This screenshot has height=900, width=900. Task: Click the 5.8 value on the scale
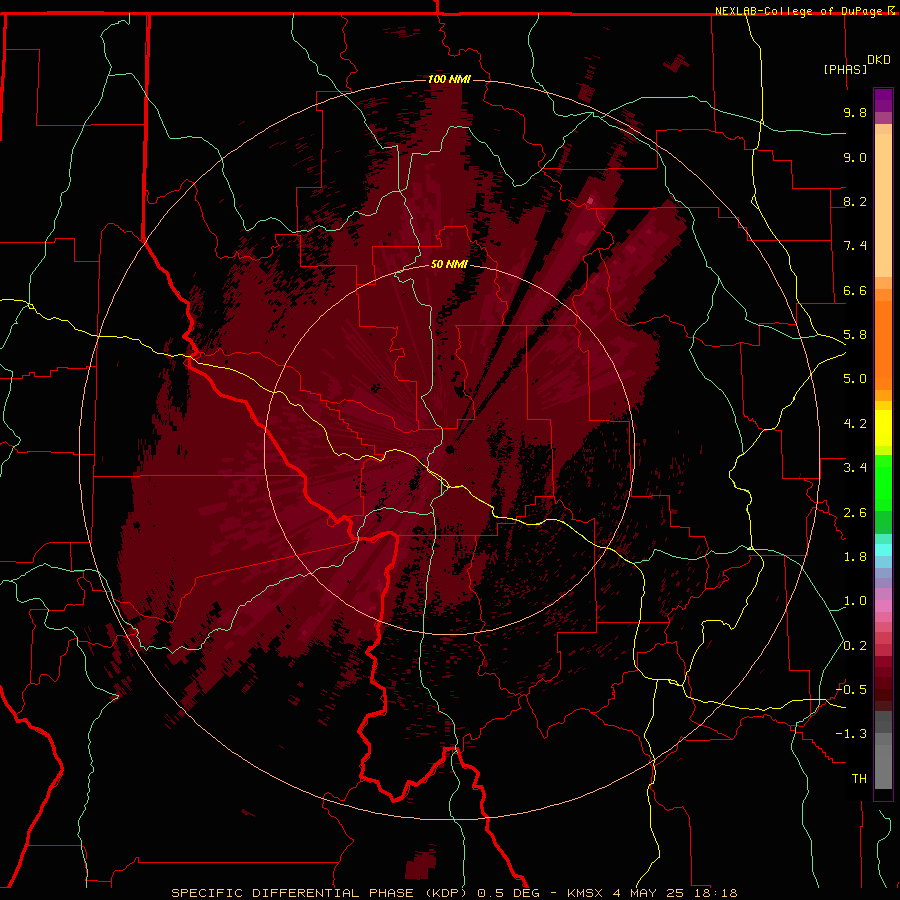click(855, 335)
